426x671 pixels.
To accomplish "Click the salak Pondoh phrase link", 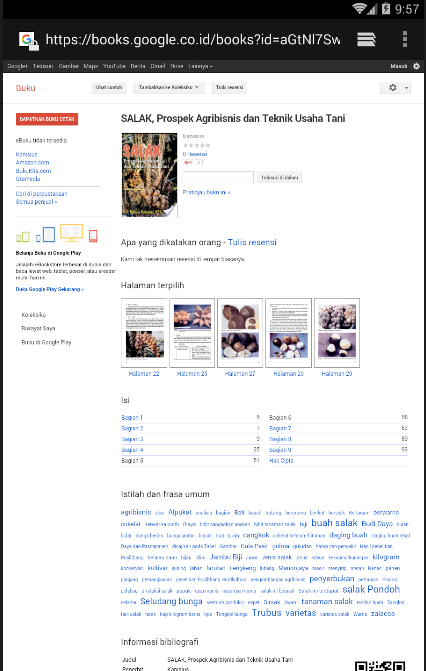I will tap(371, 589).
